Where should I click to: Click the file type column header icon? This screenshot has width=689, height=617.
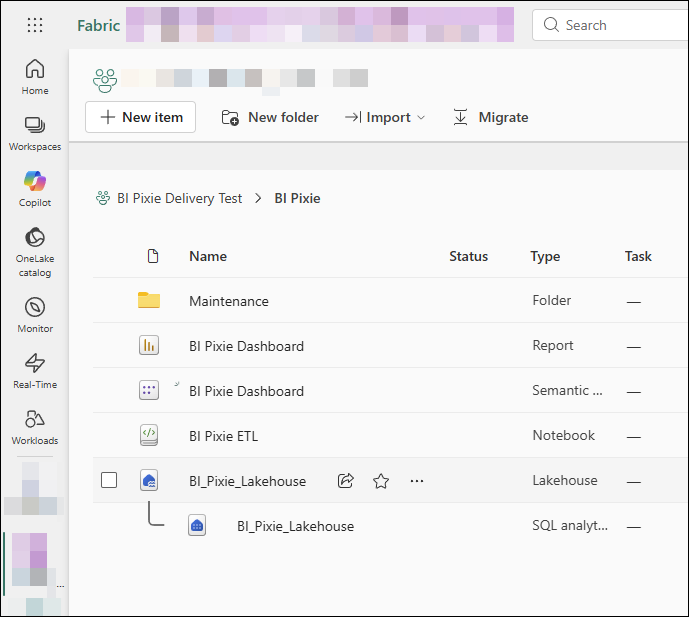point(153,256)
